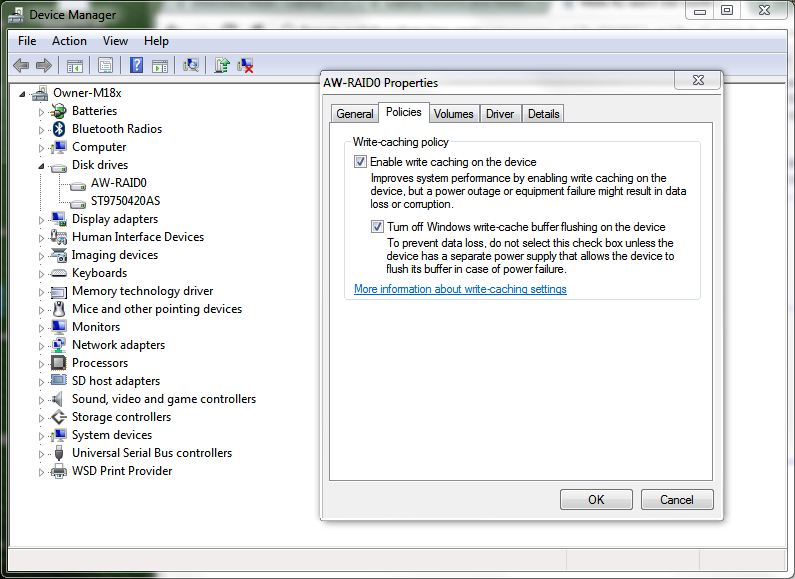Viewport: 795px width, 579px height.
Task: Expand the Batteries node arrow
Action: click(42, 112)
